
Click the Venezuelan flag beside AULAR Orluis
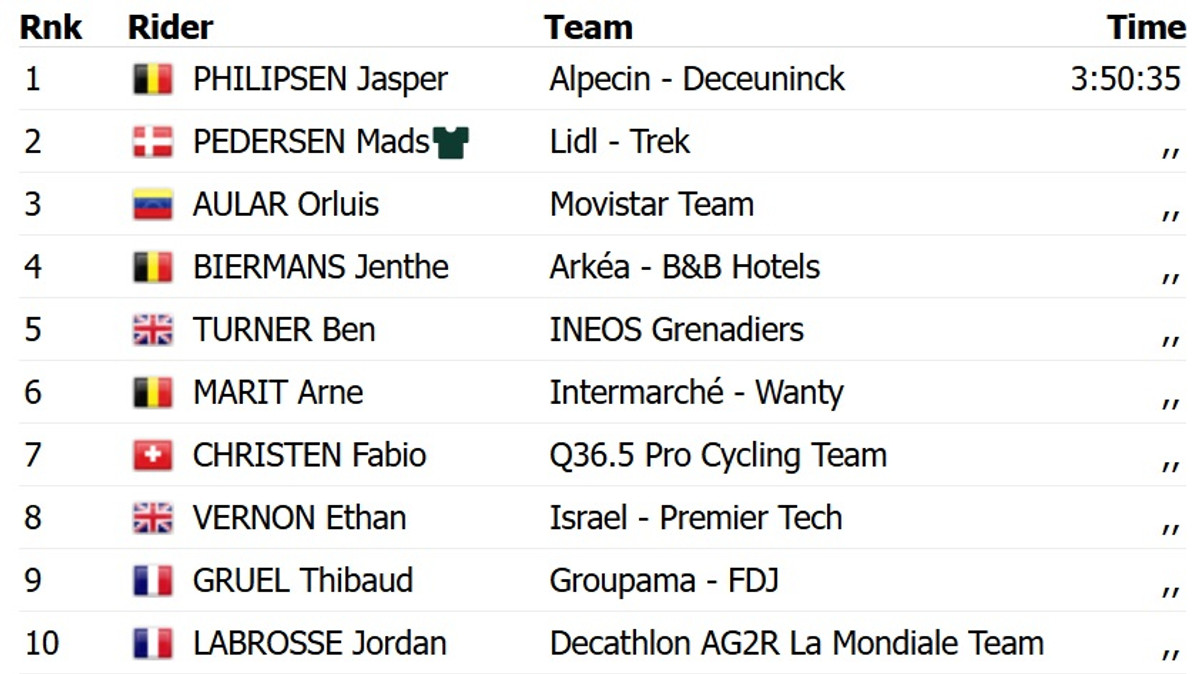153,205
